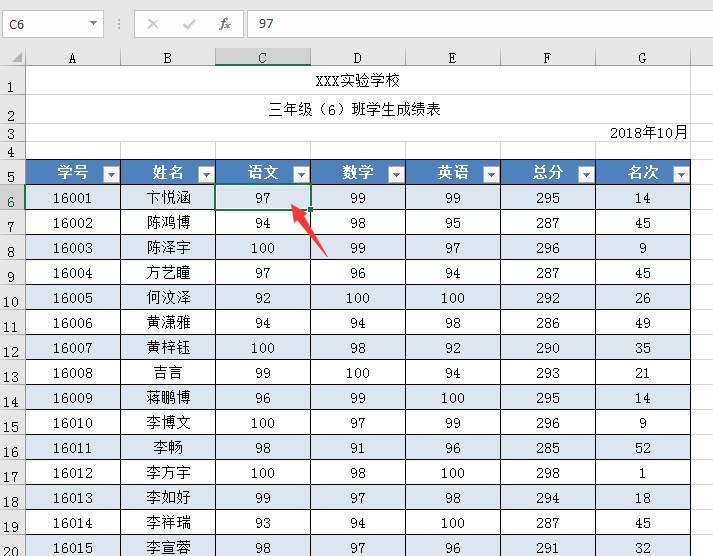Select row 17 header
The width and height of the screenshot is (713, 556).
tap(12, 473)
